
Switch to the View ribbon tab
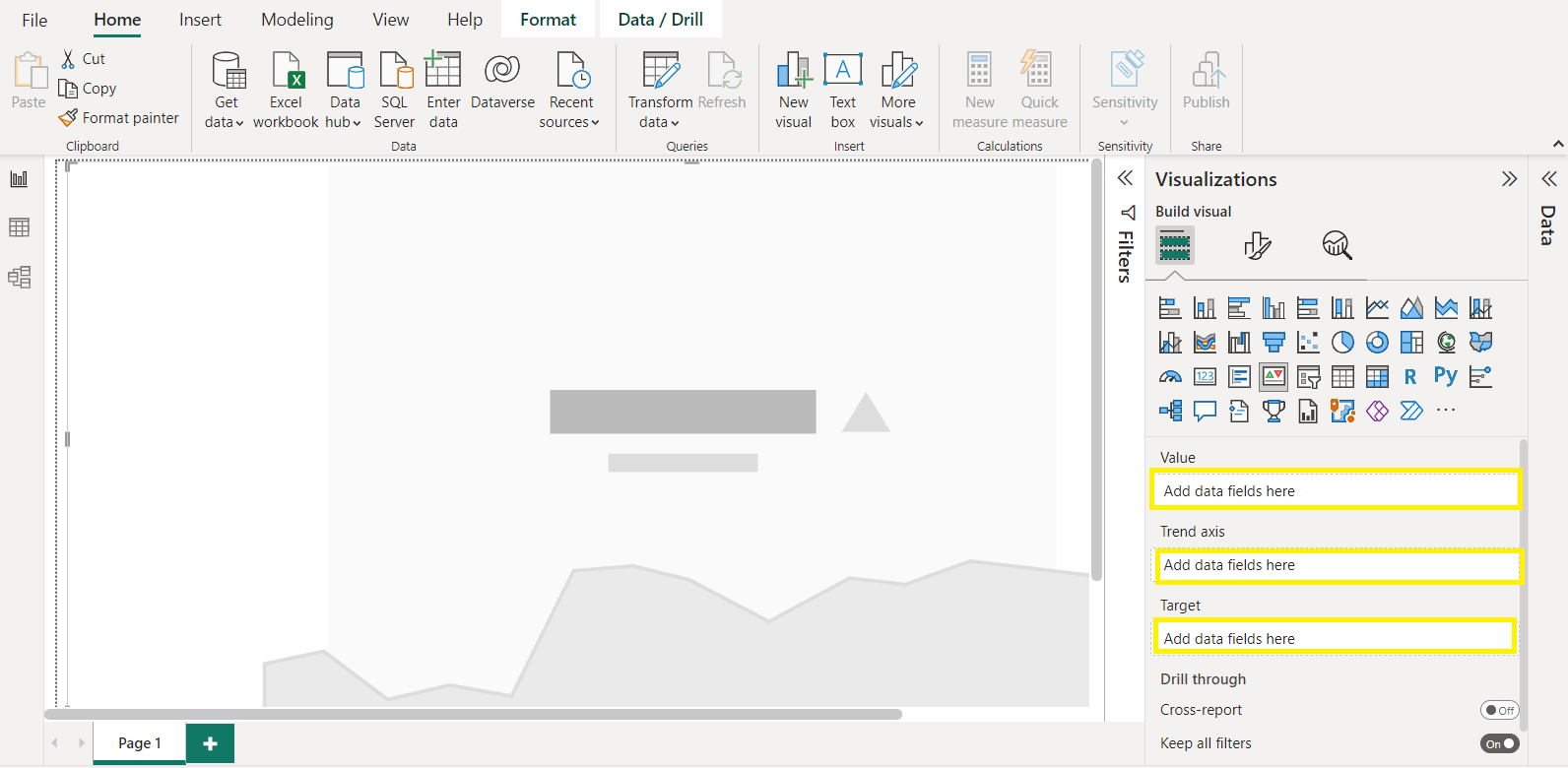pos(391,20)
